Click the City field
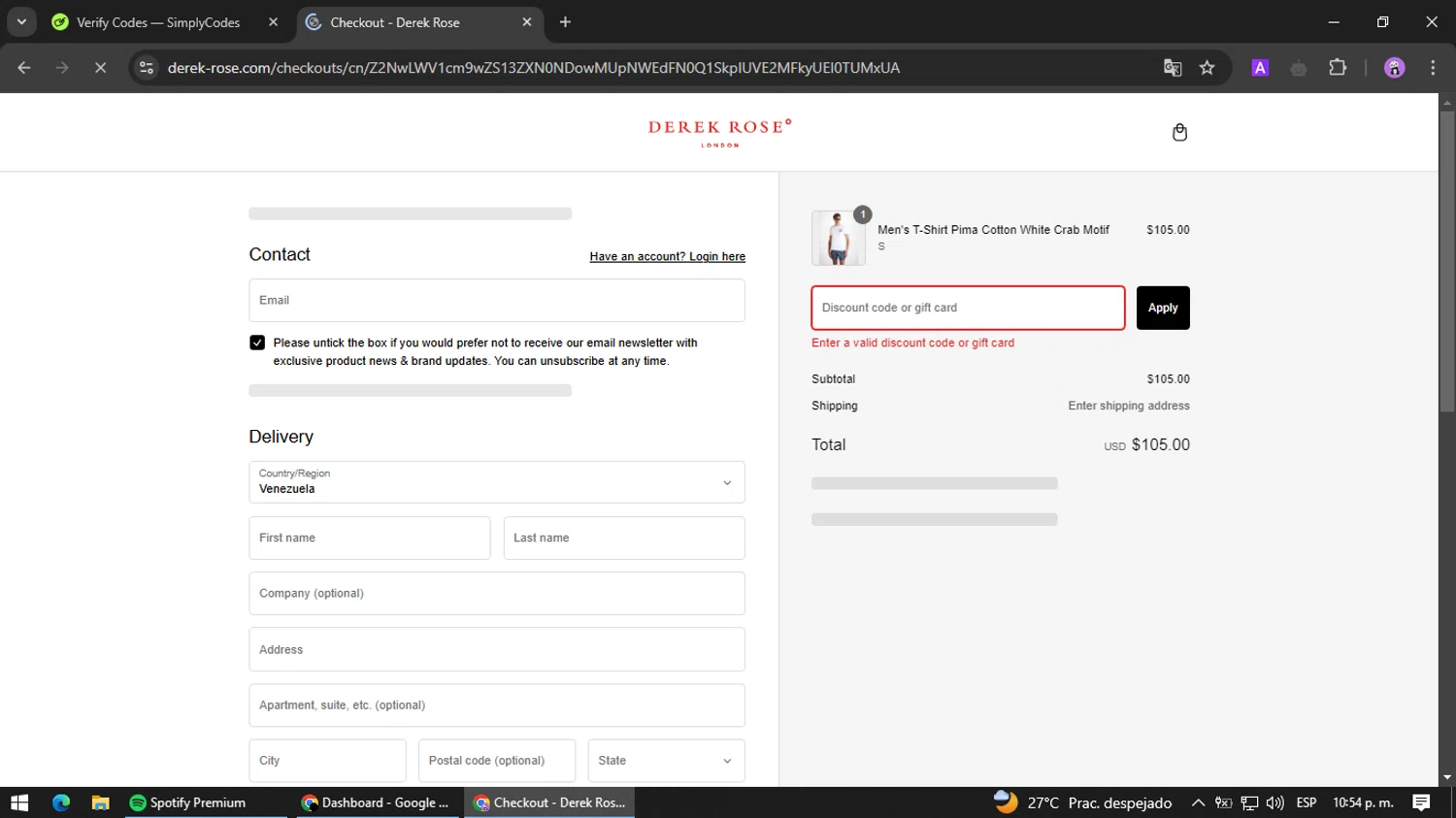This screenshot has width=1456, height=818. [327, 761]
